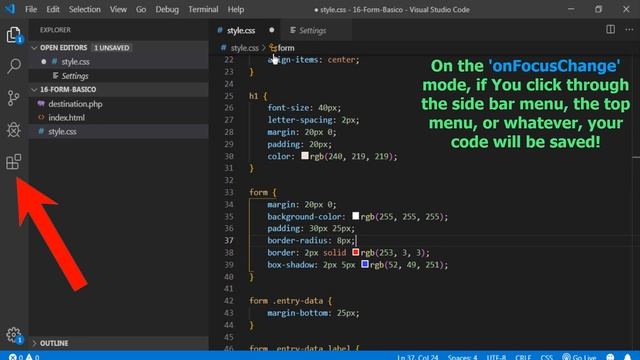Open the Explorer view icon
The image size is (640, 360).
(14, 34)
